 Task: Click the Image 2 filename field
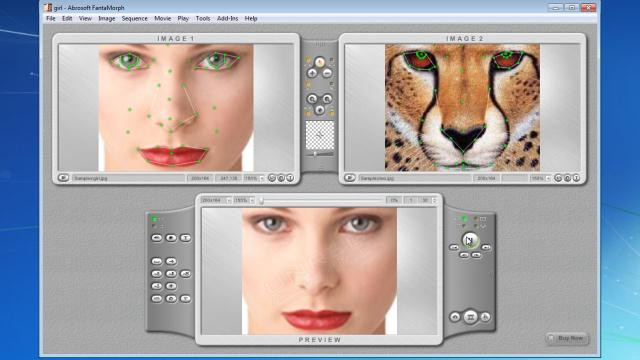point(415,178)
